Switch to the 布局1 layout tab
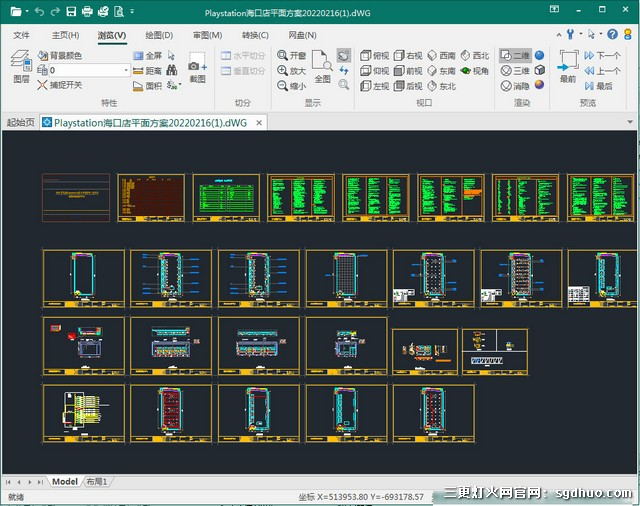 tap(96, 482)
